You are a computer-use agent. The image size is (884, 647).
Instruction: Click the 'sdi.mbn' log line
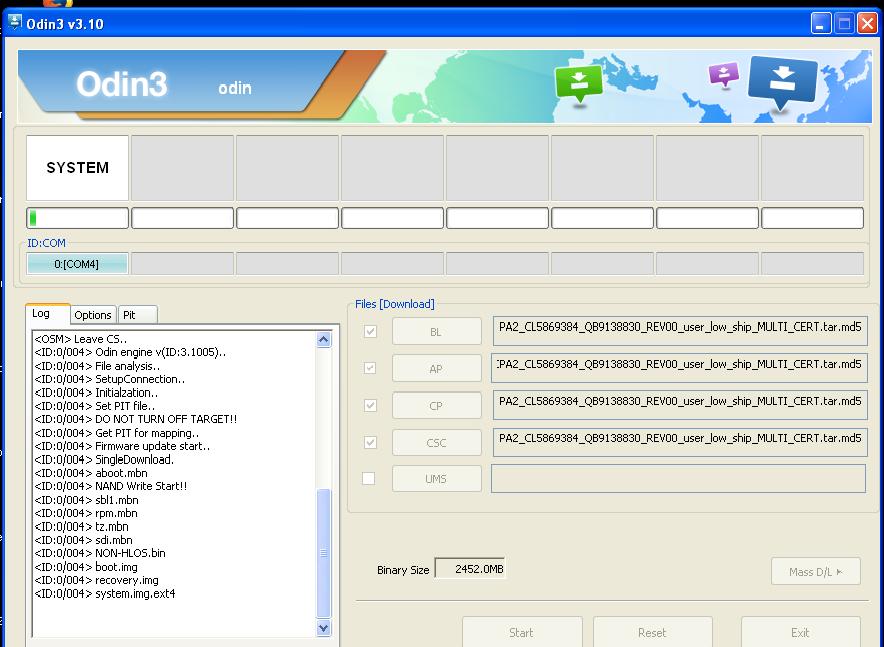[x=83, y=540]
